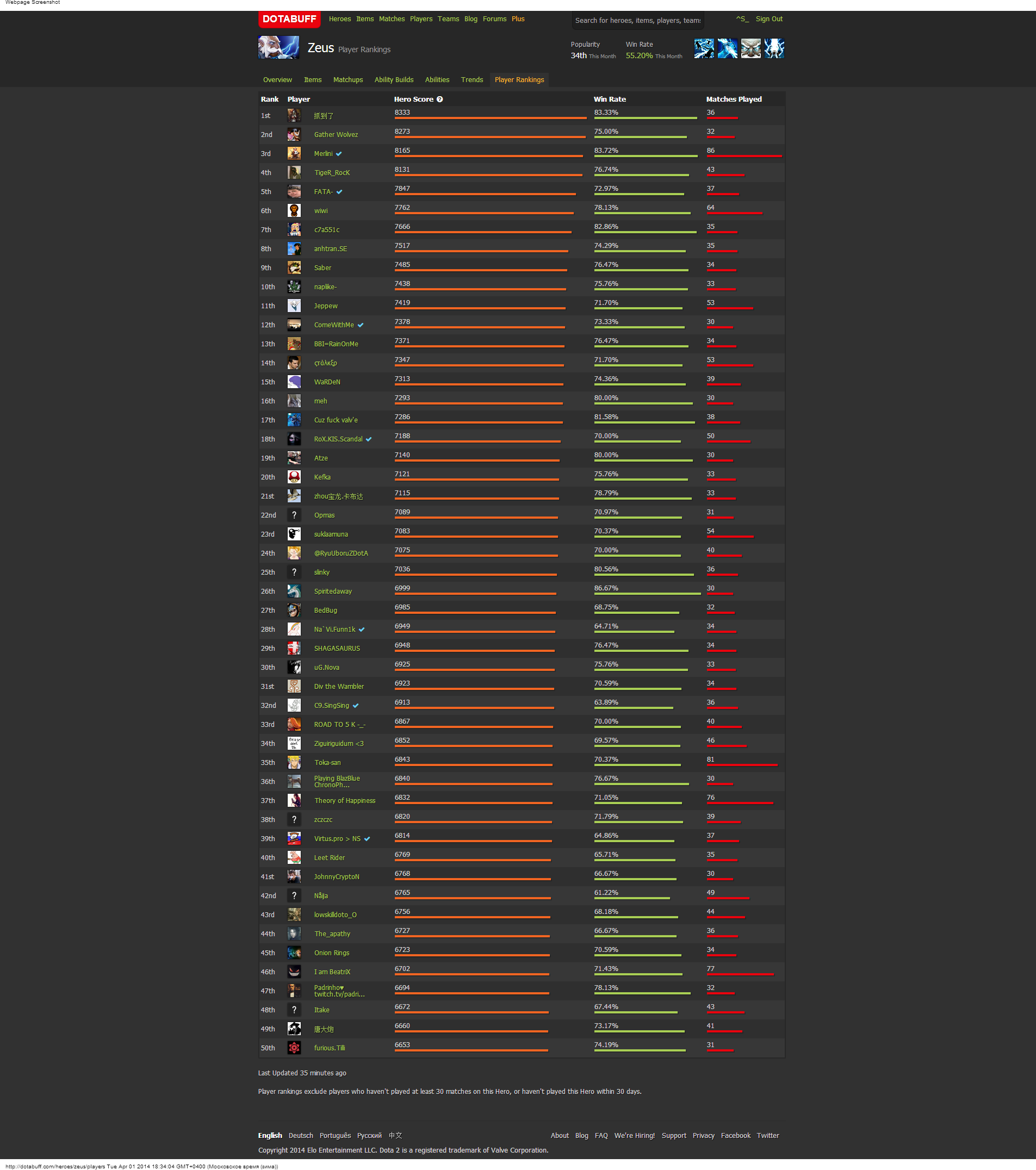This screenshot has width=1036, height=1170.
Task: Click the Thundergod's Wrath ability icon
Action: pos(774,48)
